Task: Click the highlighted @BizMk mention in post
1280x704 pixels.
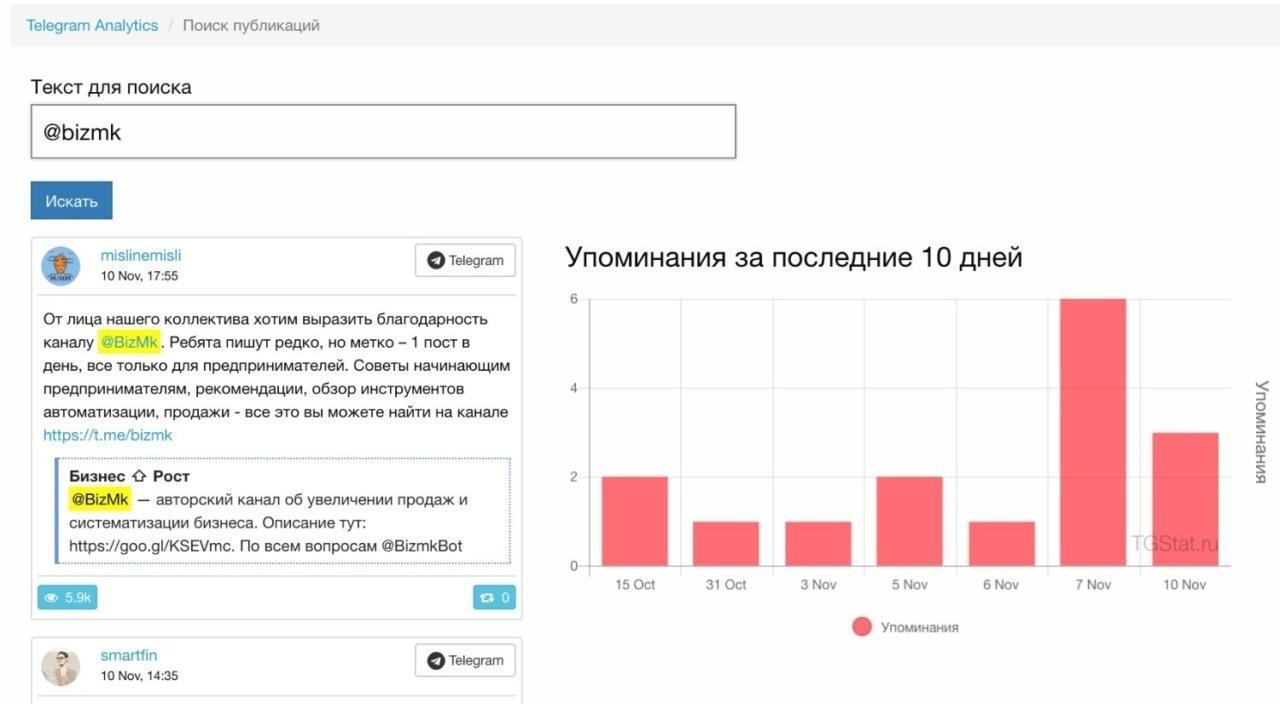Action: coord(130,342)
